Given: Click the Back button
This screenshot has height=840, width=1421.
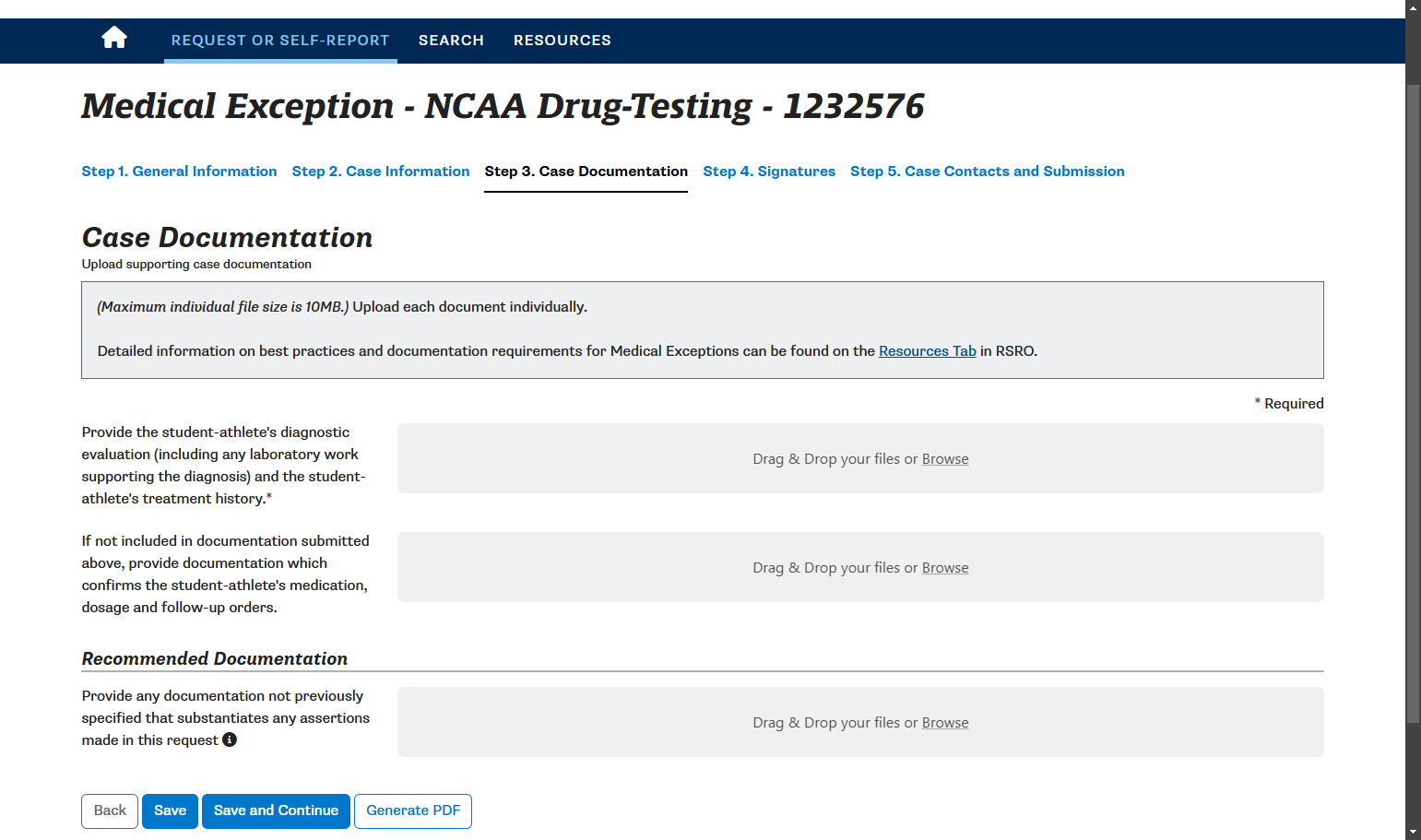Looking at the screenshot, I should (110, 811).
